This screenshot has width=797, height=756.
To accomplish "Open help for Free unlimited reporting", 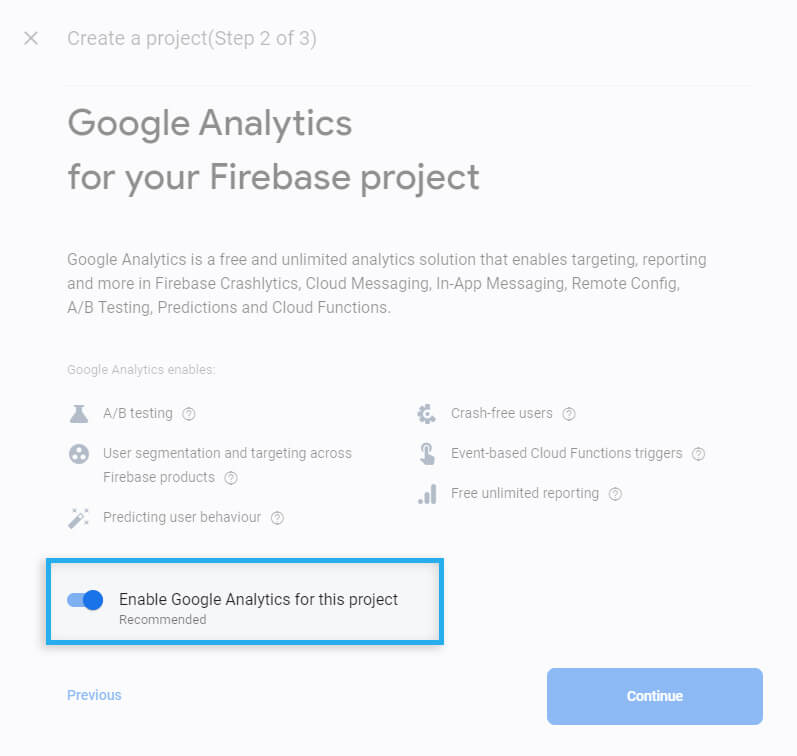I will [615, 494].
